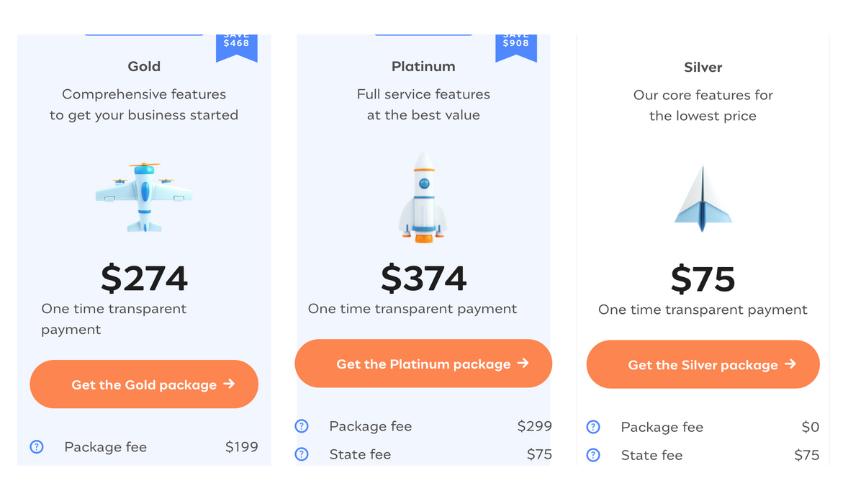Viewport: 848px width, 500px height.
Task: Open help tooltip for Platinum State fee
Action: [302, 455]
